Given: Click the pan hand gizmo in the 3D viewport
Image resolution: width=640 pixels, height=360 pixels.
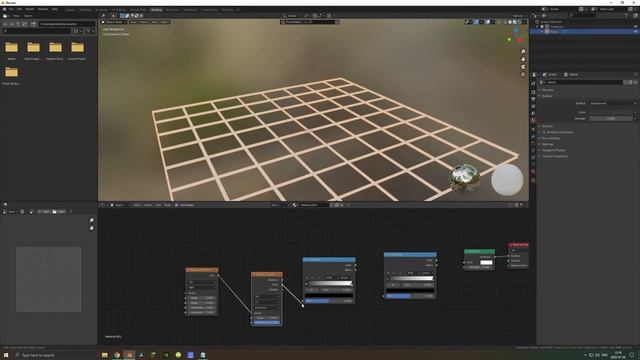Looking at the screenshot, I should click(x=523, y=59).
